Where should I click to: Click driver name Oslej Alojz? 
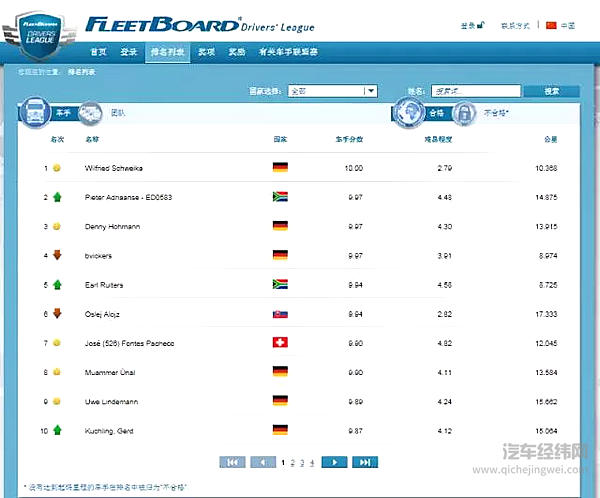point(102,314)
